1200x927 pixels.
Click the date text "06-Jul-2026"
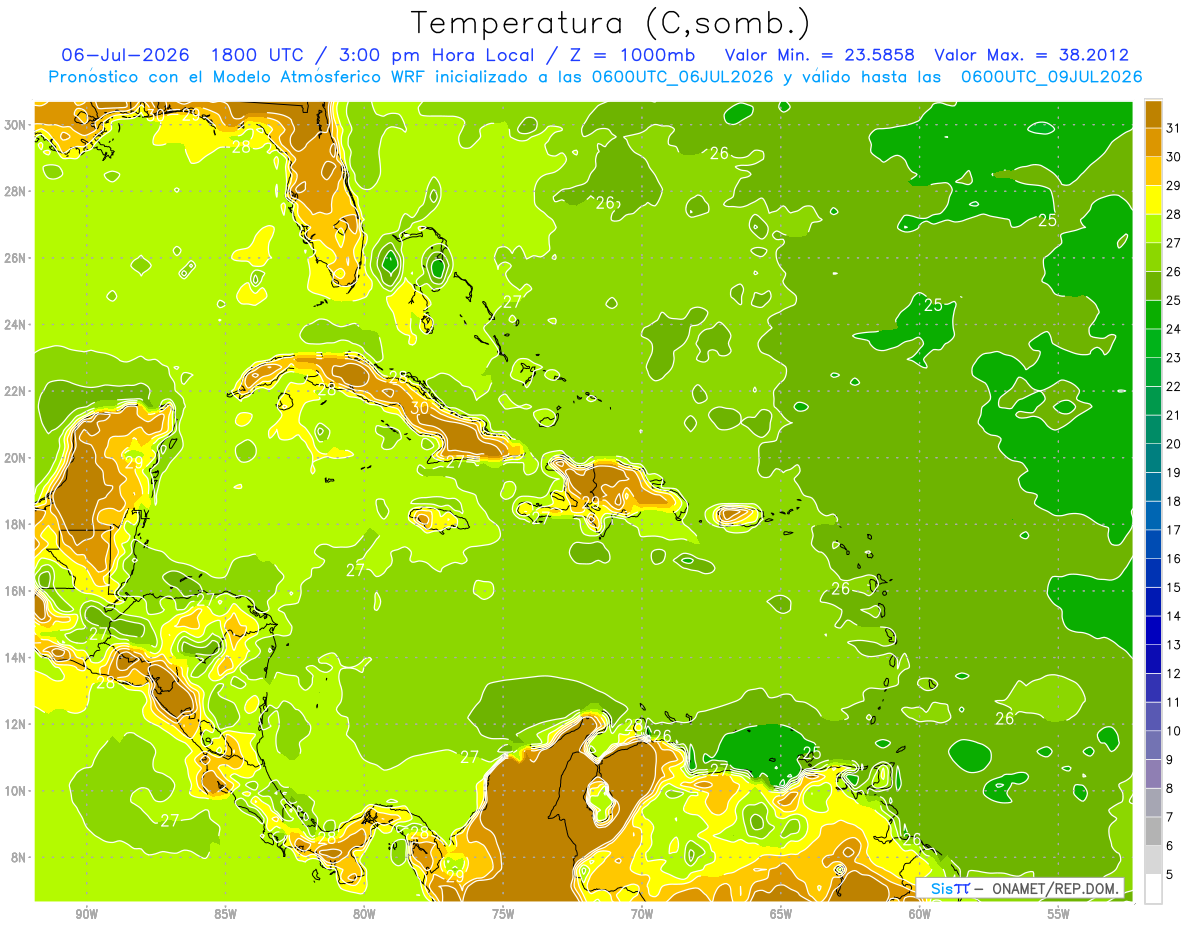[128, 55]
